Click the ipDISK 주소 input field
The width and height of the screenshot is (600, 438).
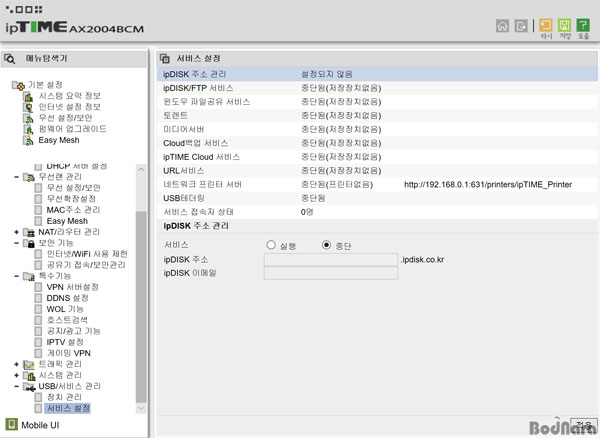pyautogui.click(x=331, y=260)
